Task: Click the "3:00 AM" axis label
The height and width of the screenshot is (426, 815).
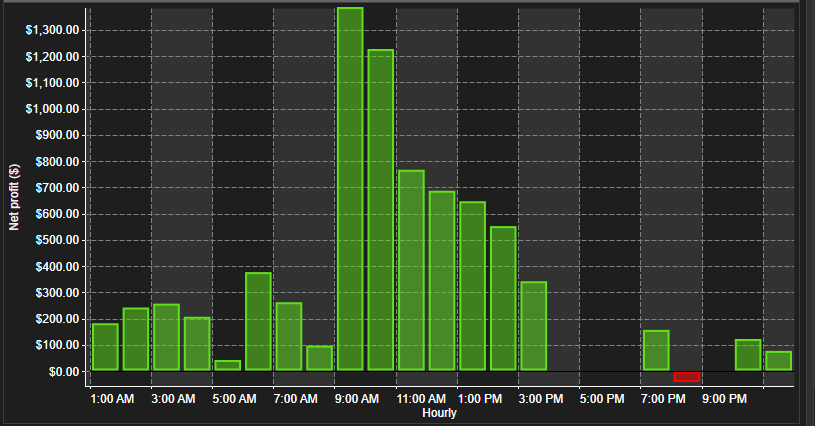Action: click(173, 399)
